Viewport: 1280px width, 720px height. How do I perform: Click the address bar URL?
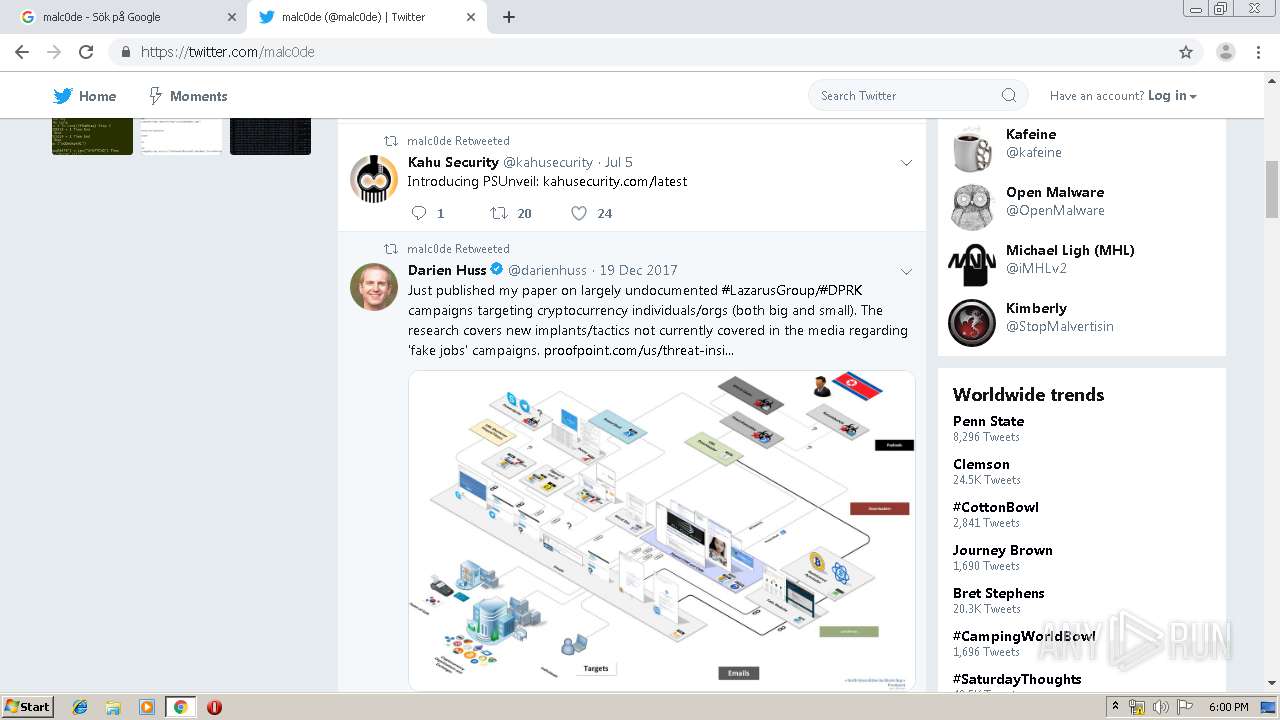tap(228, 52)
